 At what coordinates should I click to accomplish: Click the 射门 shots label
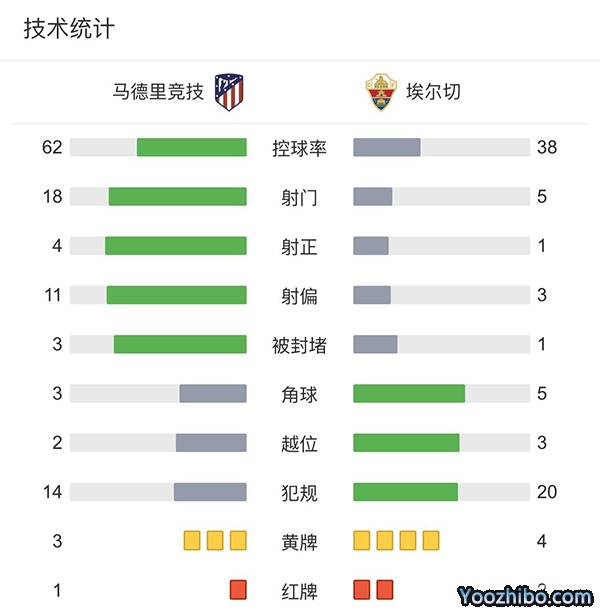tap(299, 197)
